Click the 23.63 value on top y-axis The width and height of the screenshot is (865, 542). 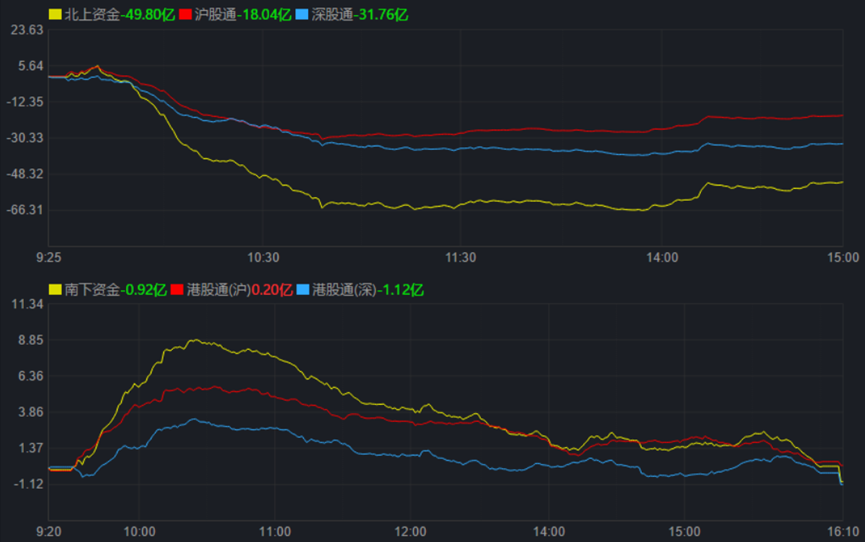[x=27, y=30]
